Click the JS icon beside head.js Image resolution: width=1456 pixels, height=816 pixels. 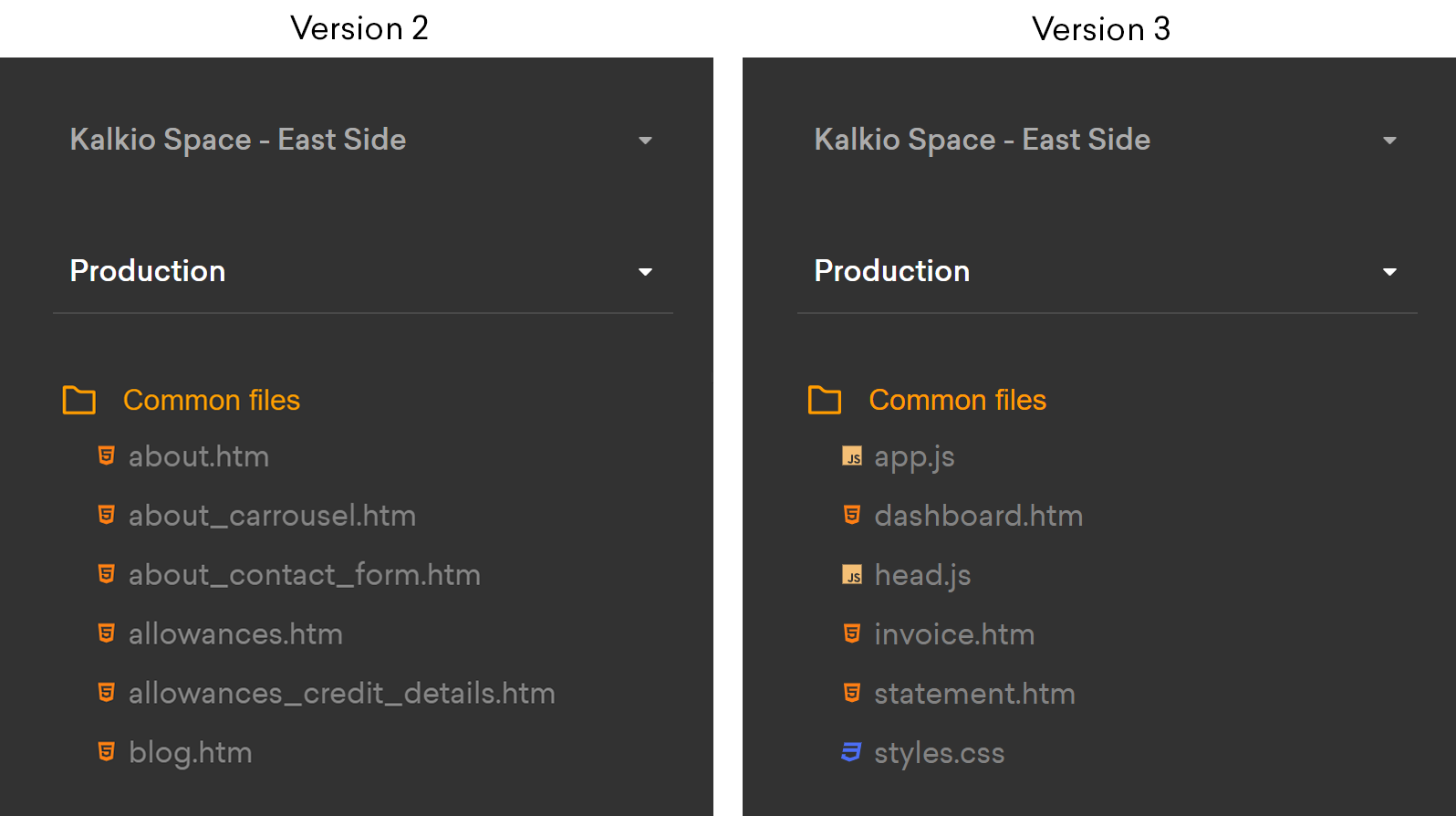(852, 575)
